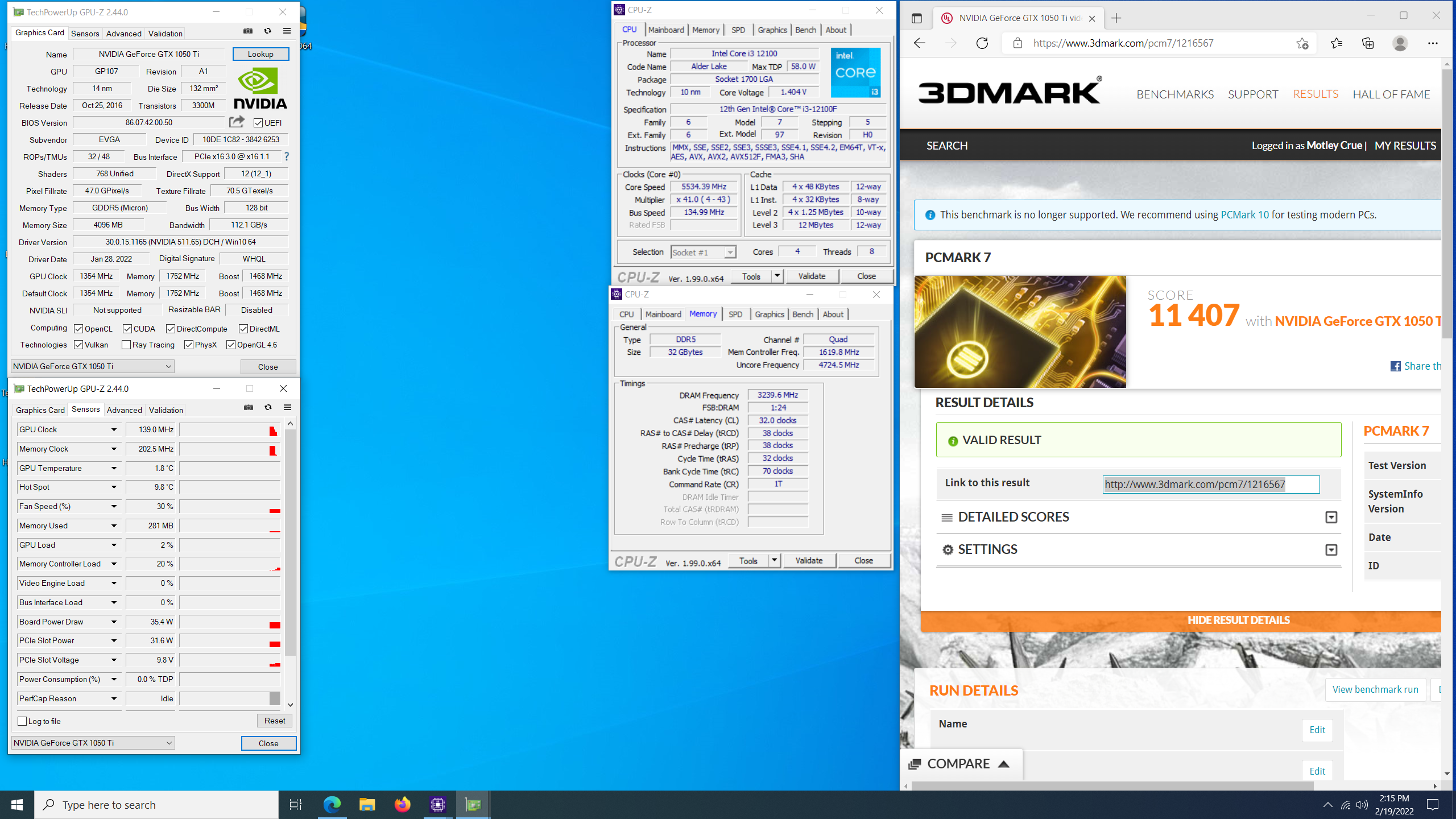Open Firefox from taskbar
The height and width of the screenshot is (819, 1456).
[403, 805]
